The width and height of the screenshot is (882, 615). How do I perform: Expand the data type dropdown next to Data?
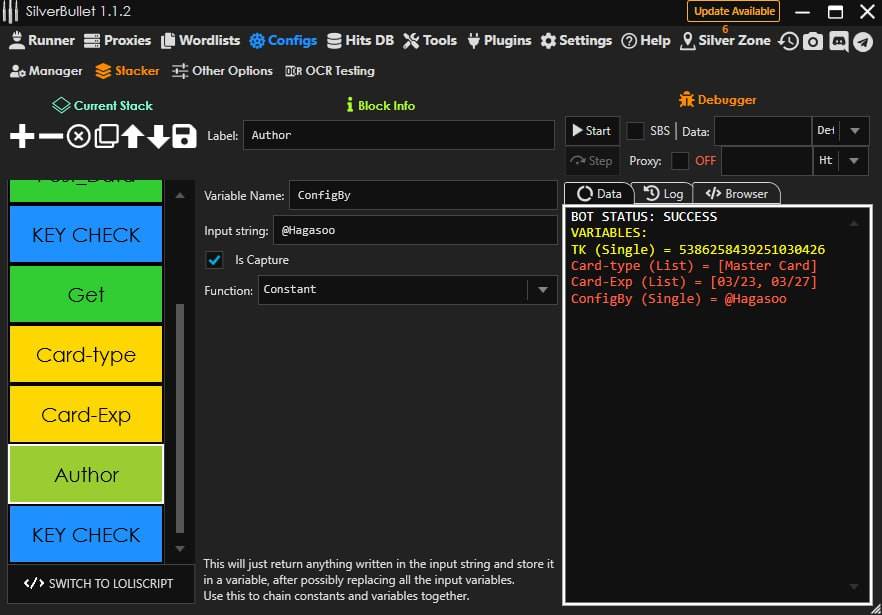tap(854, 131)
